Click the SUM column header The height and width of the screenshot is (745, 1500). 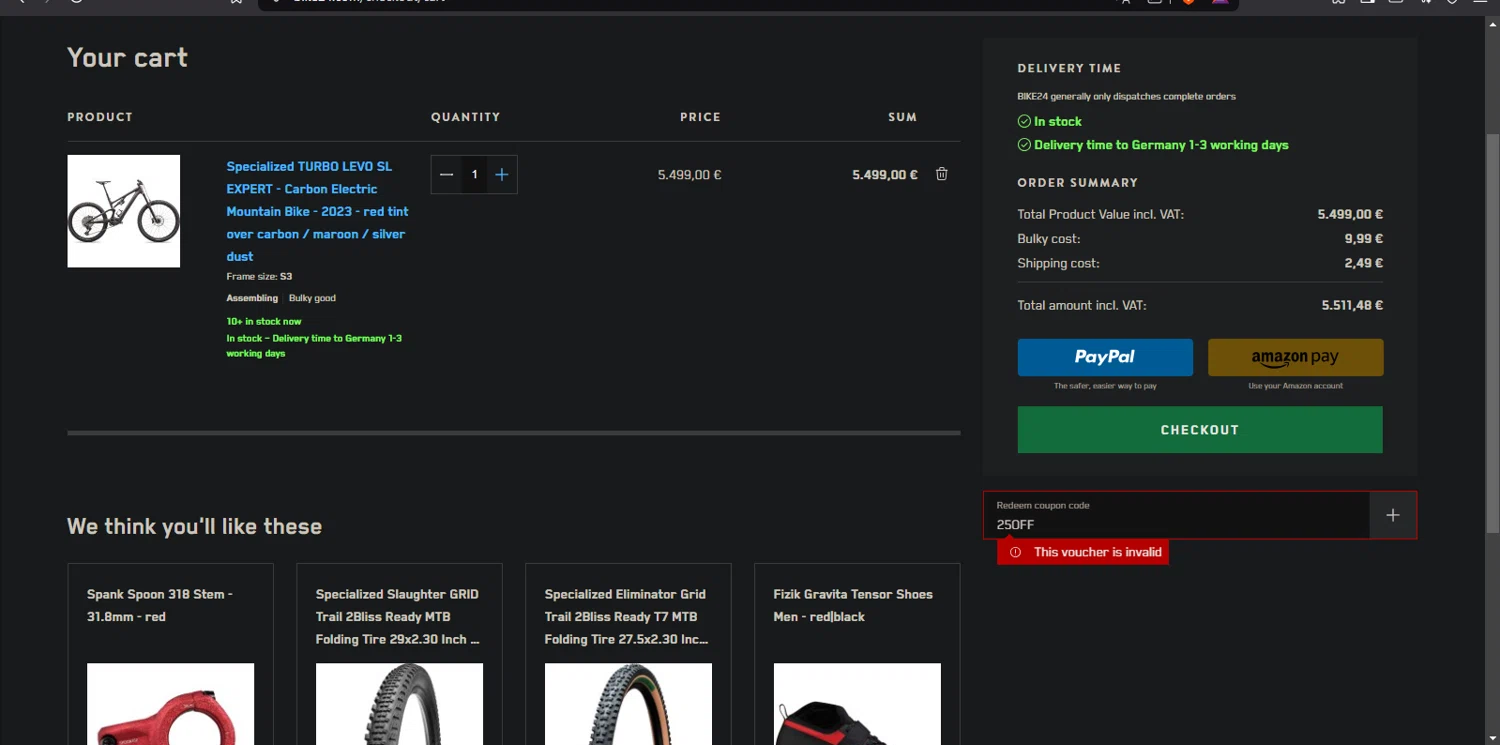coord(902,117)
